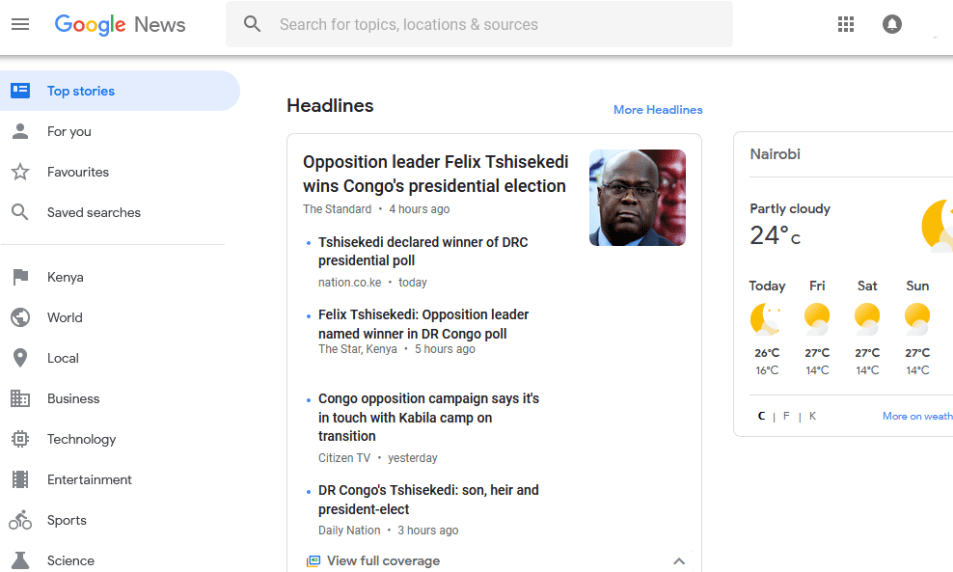Open the More on weather link

[x=918, y=416]
